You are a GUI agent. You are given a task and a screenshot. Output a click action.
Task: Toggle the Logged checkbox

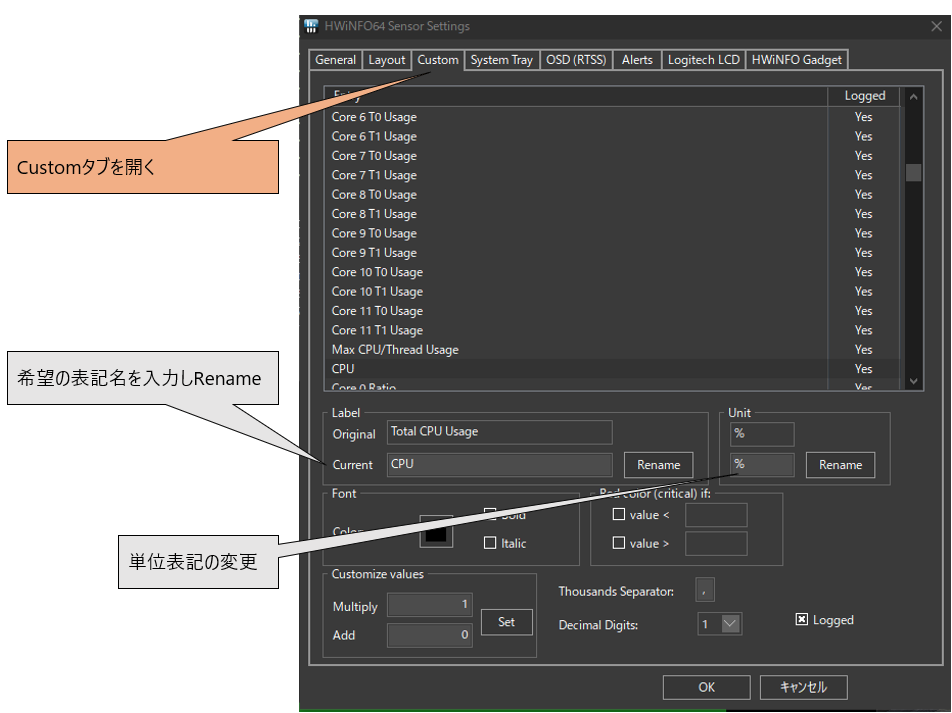[802, 619]
